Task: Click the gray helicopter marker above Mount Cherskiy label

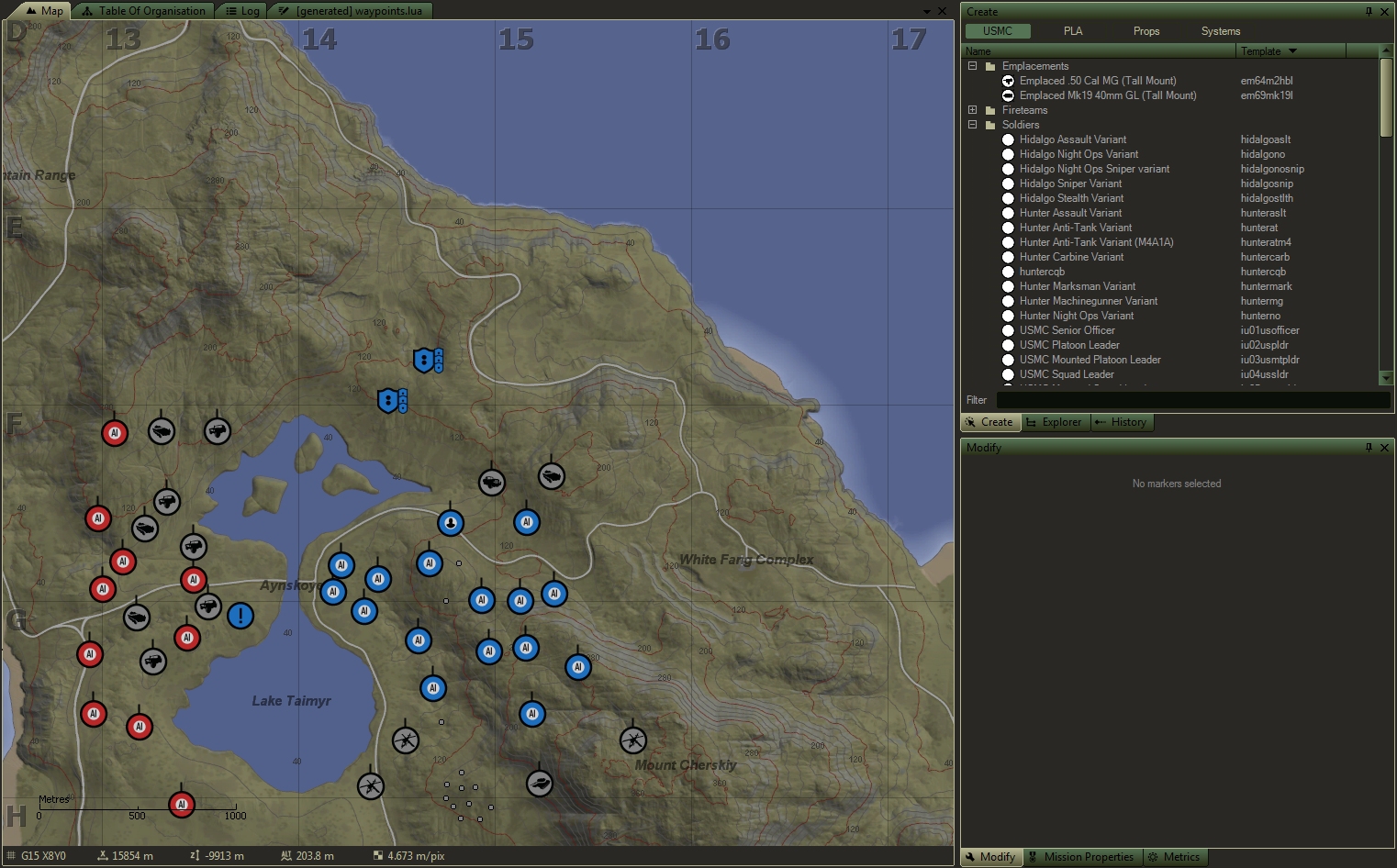Action: [633, 740]
